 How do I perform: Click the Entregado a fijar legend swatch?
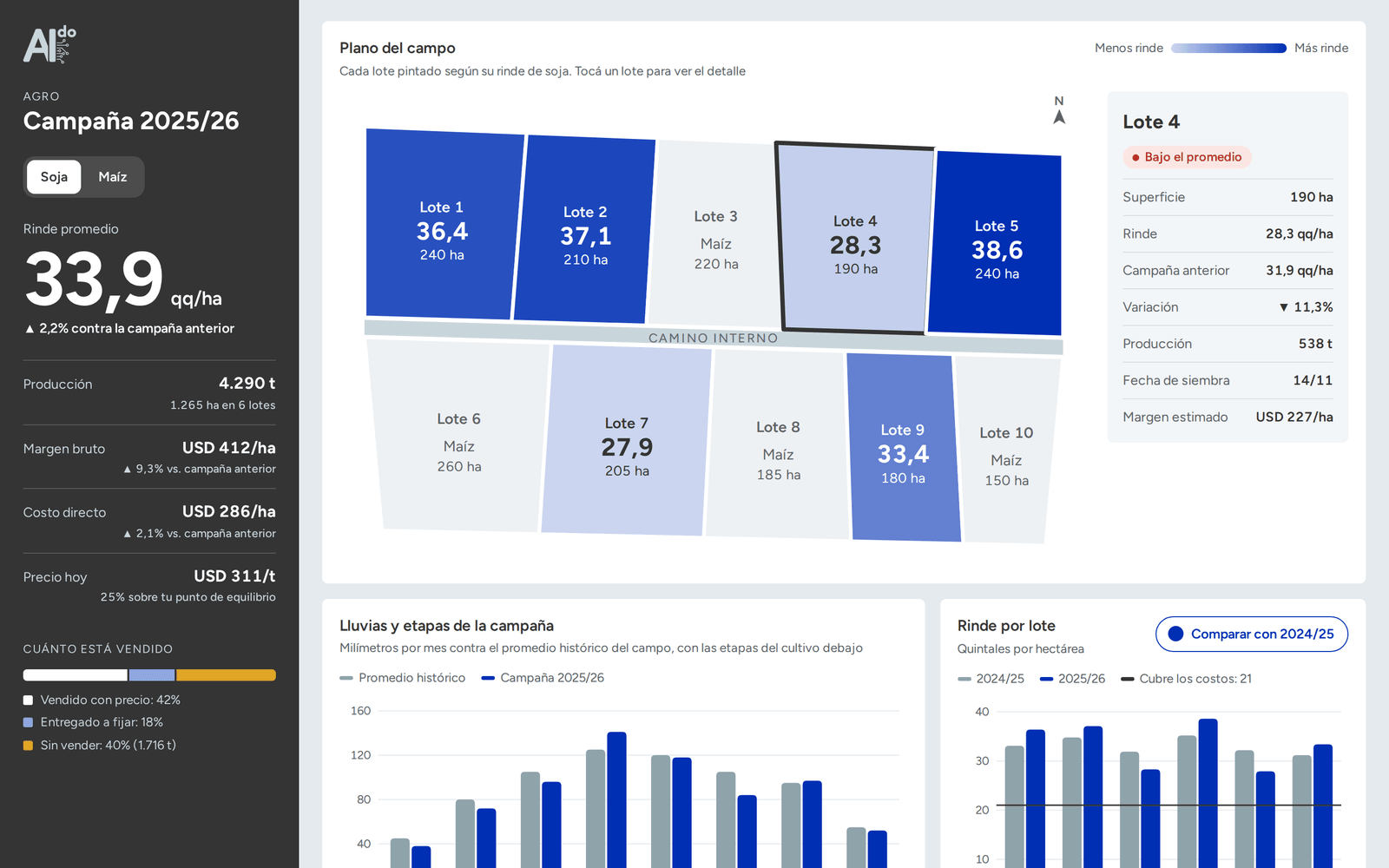click(x=28, y=722)
